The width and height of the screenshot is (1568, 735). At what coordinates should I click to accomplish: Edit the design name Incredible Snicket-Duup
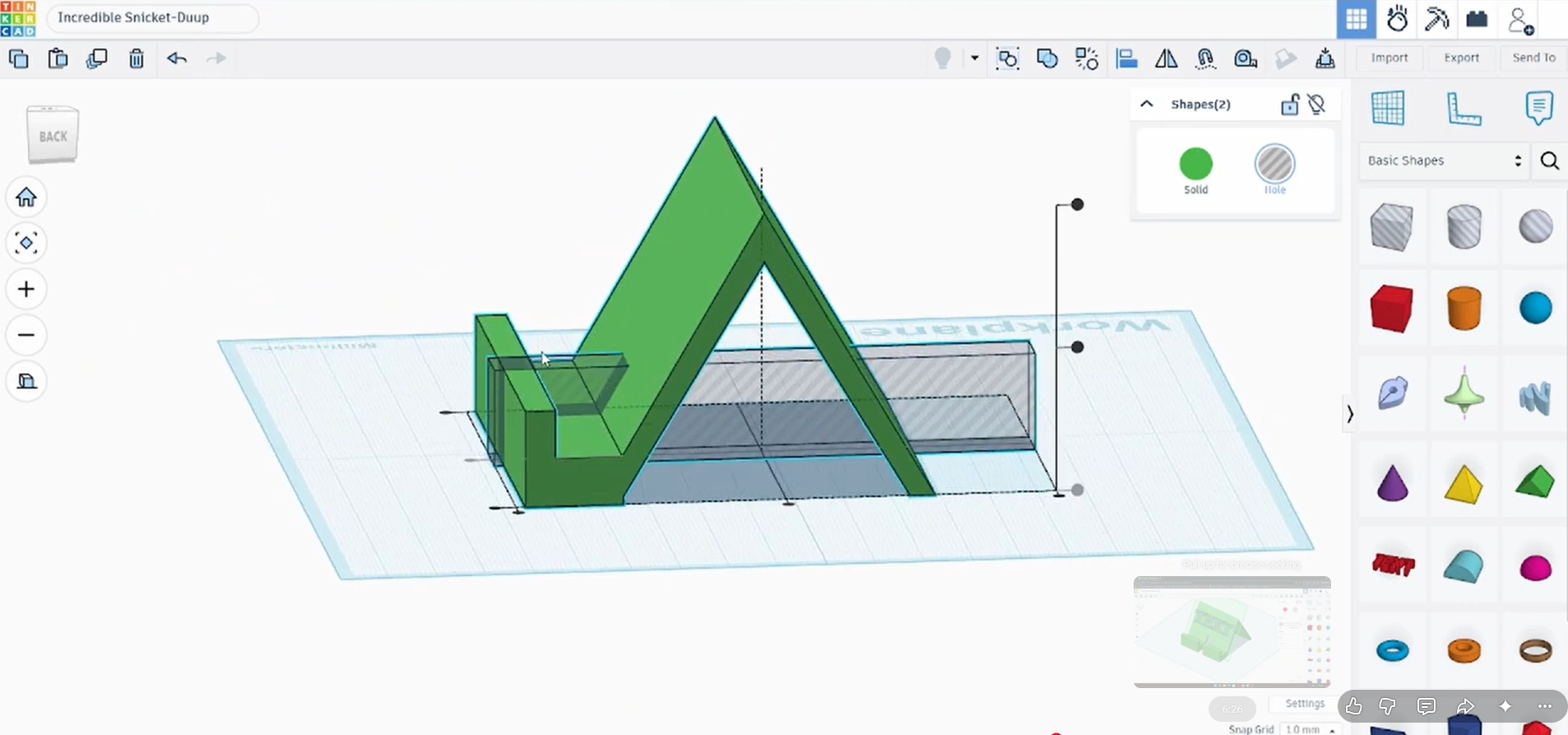[152, 18]
